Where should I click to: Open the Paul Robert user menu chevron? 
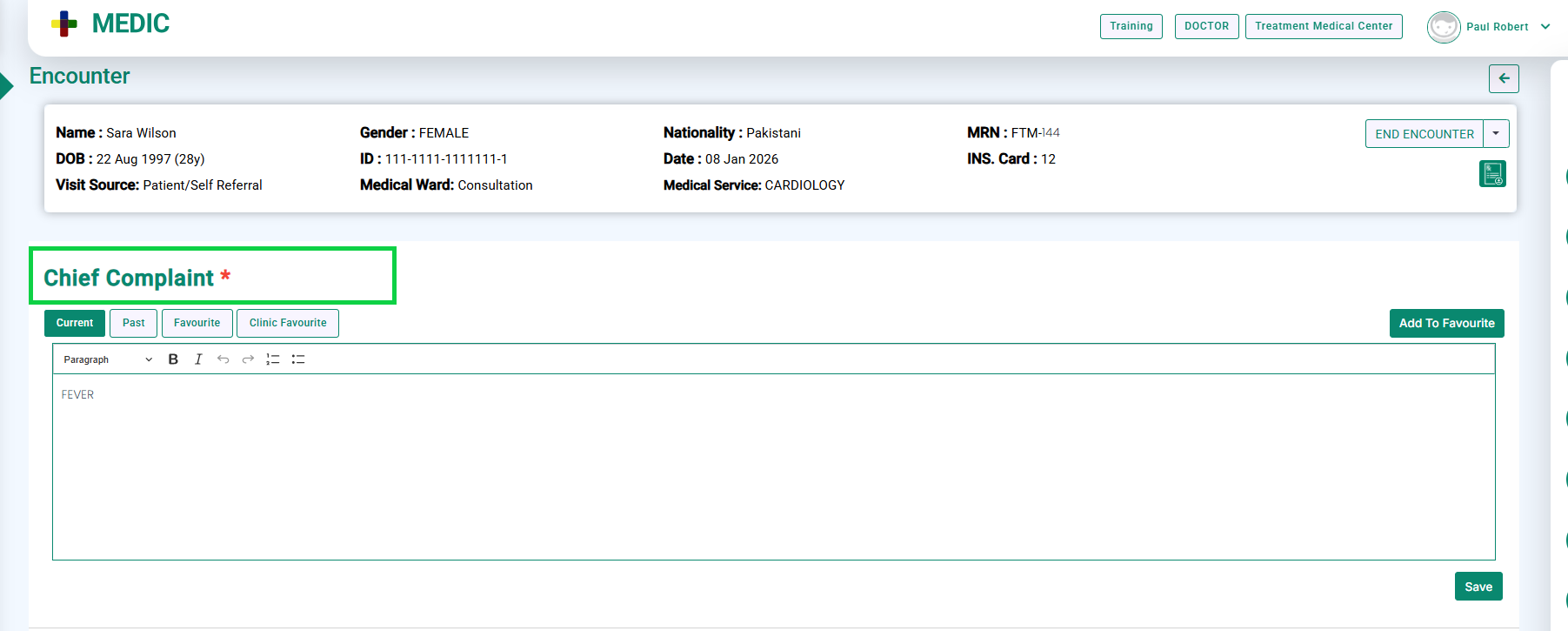pyautogui.click(x=1545, y=27)
